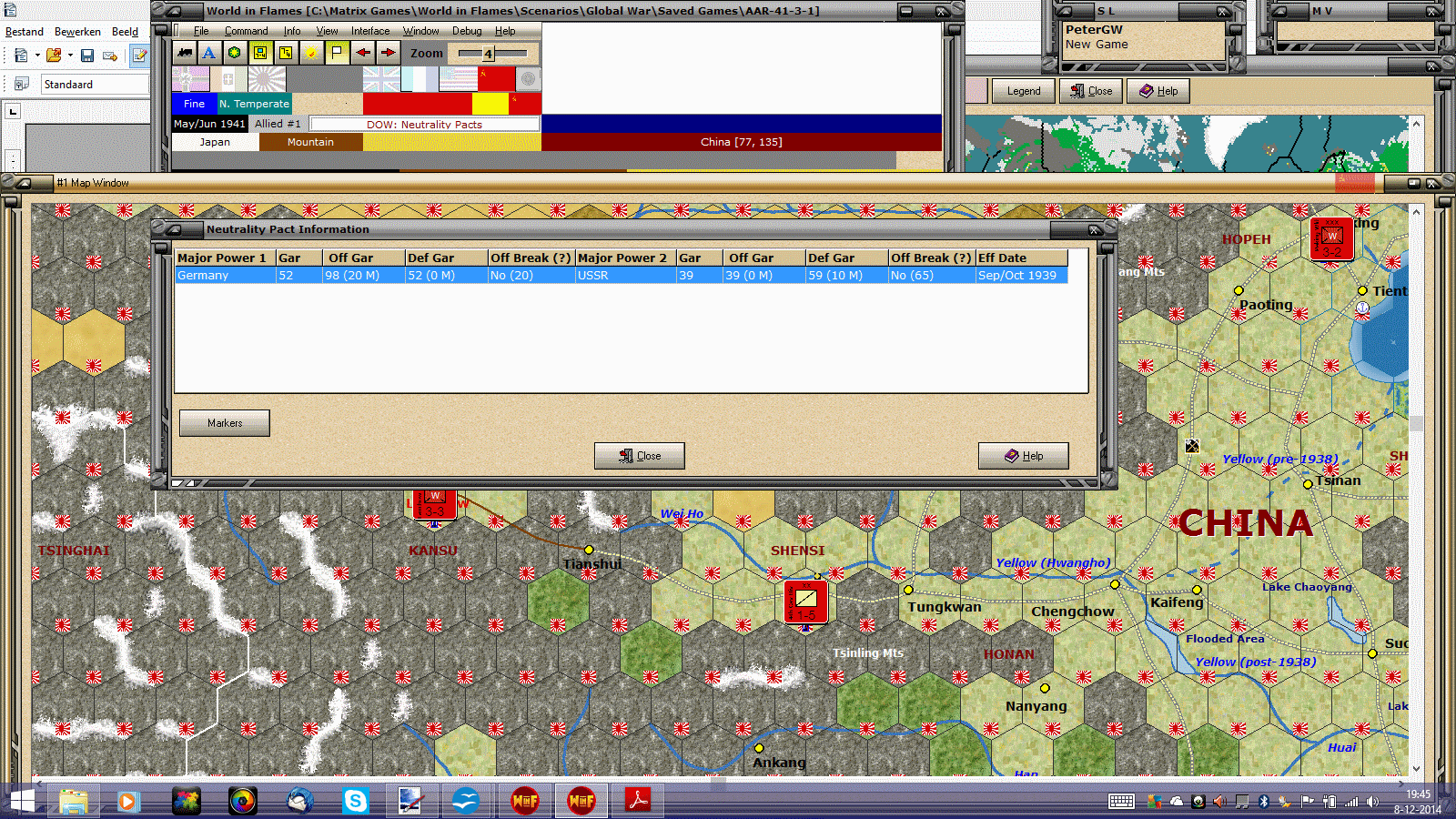1456x819 pixels.
Task: Click the DOW: Neutrality Pacts phase field
Action: coord(425,124)
